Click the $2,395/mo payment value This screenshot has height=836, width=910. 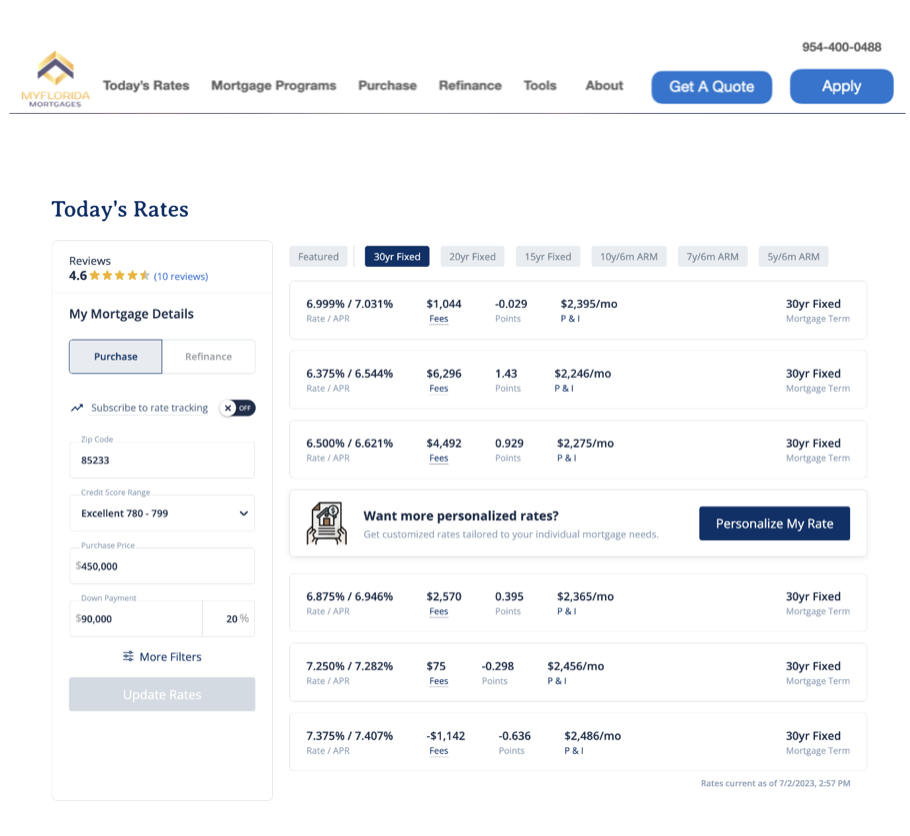pyautogui.click(x=589, y=304)
